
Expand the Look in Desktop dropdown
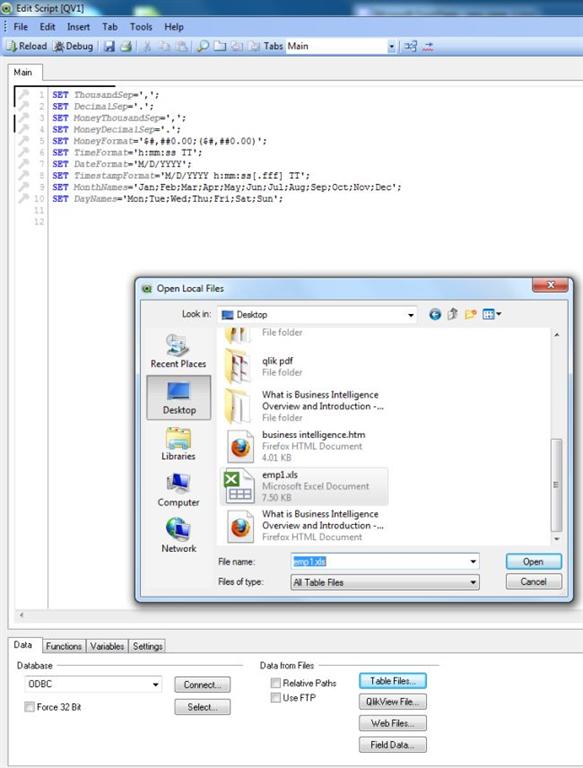[411, 315]
